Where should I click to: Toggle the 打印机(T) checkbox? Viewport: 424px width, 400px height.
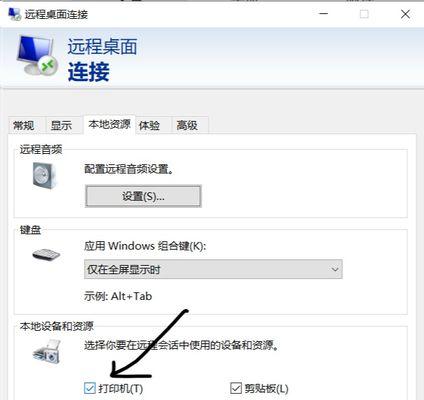90,388
